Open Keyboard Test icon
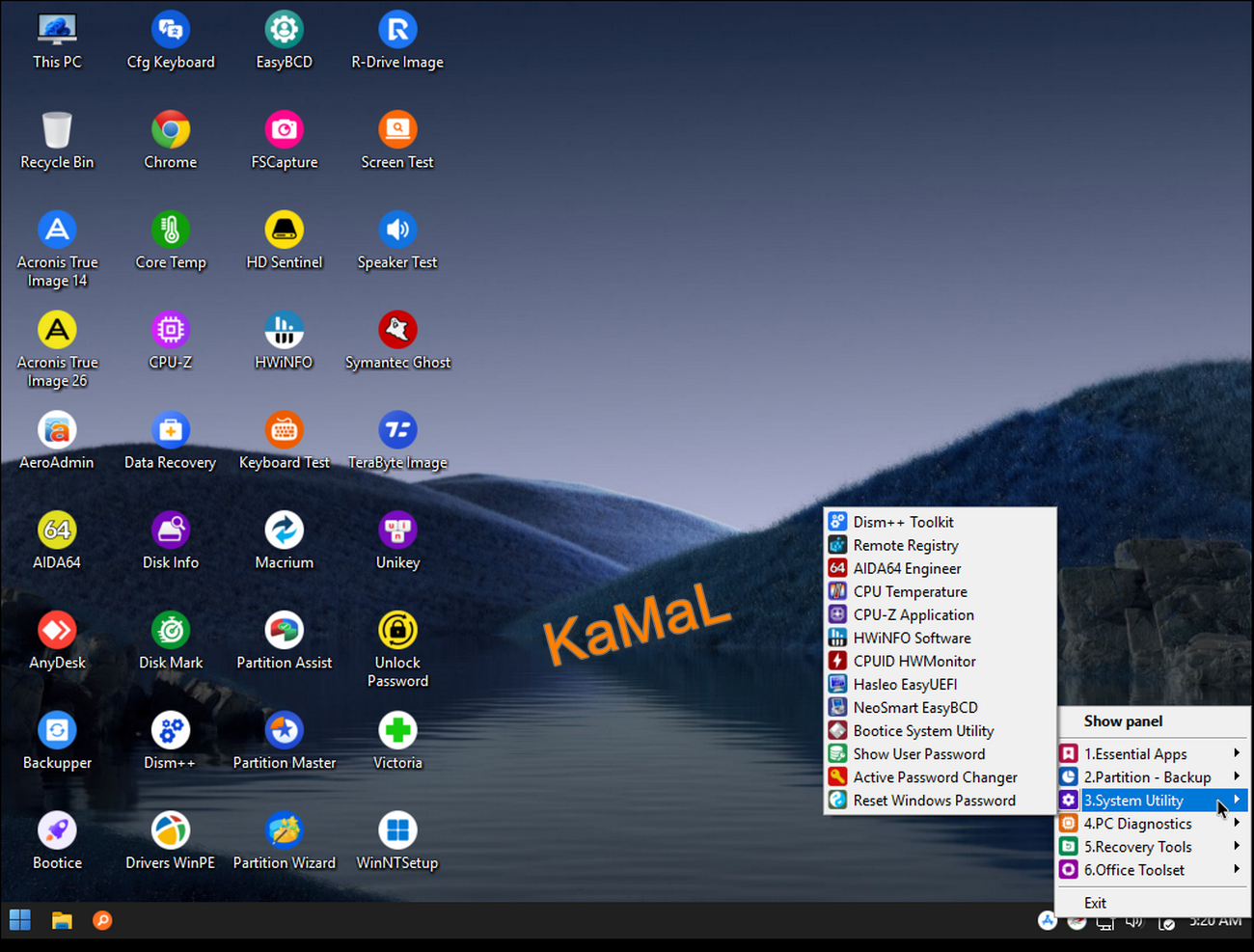Image resolution: width=1254 pixels, height=952 pixels. pos(285,442)
